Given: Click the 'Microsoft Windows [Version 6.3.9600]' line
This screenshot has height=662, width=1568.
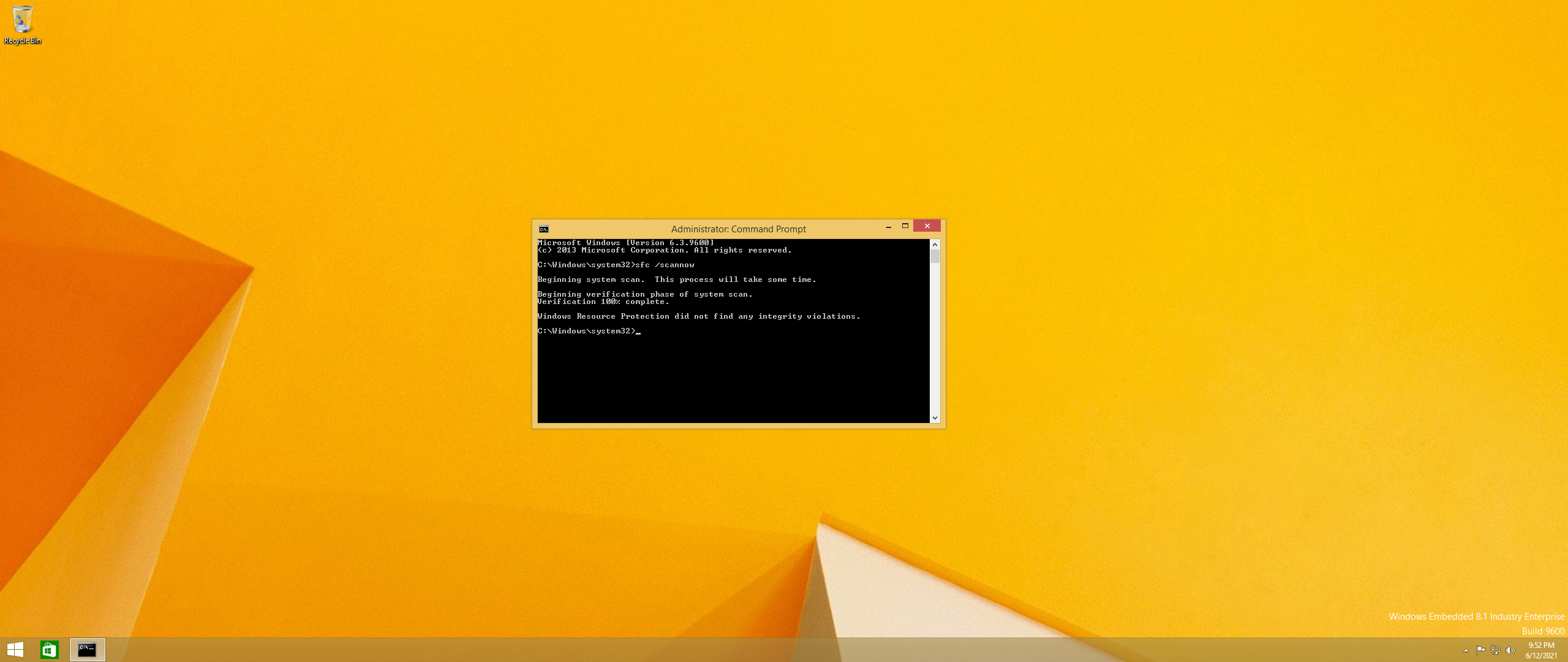Looking at the screenshot, I should (x=625, y=243).
